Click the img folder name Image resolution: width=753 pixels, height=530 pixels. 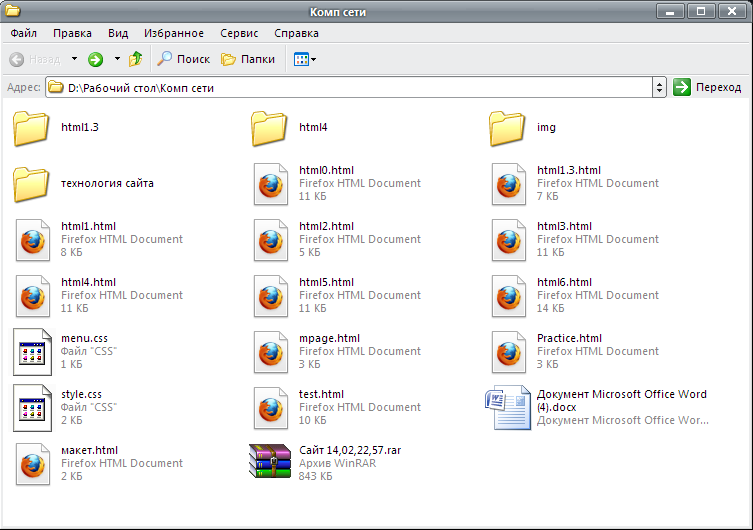tap(547, 127)
